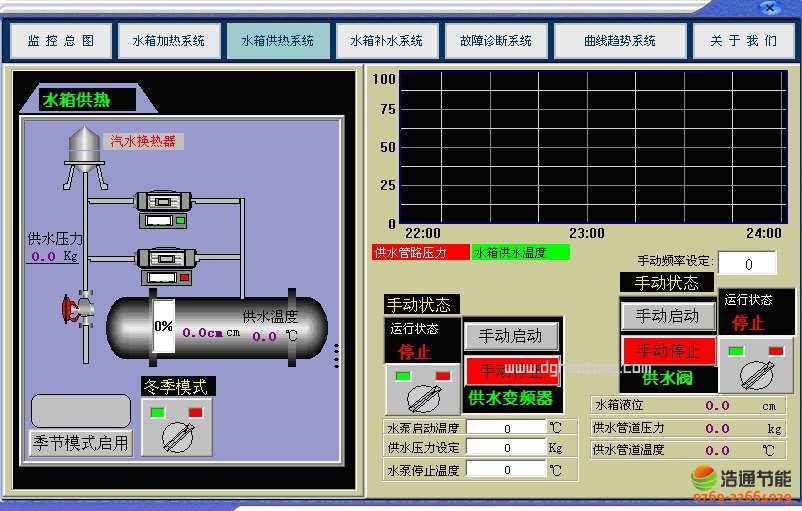
Task: Click the 0% tank level gauge
Action: [163, 326]
